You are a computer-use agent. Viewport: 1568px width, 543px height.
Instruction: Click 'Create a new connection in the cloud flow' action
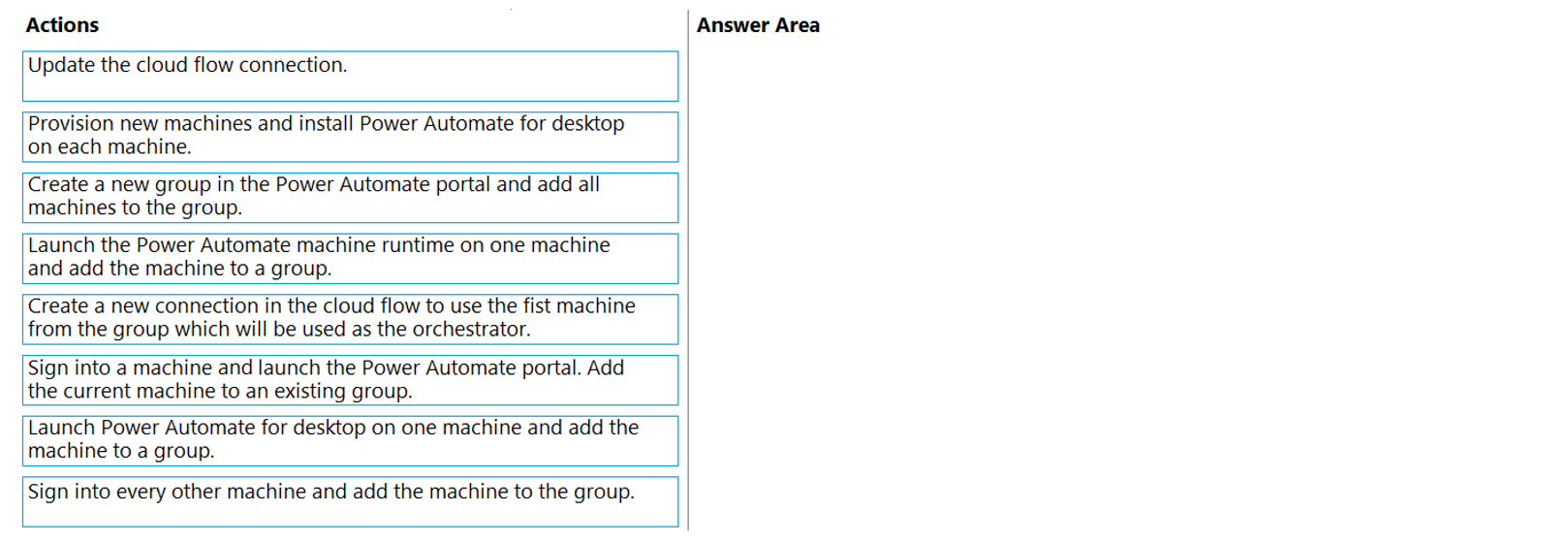coord(350,320)
